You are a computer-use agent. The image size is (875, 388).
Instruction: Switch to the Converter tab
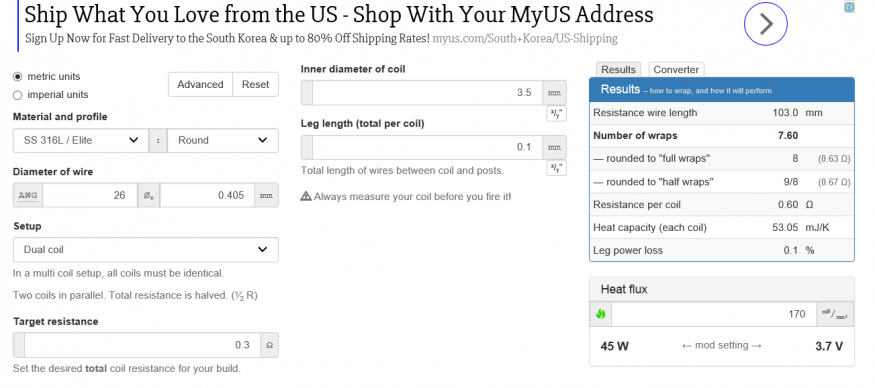click(676, 70)
